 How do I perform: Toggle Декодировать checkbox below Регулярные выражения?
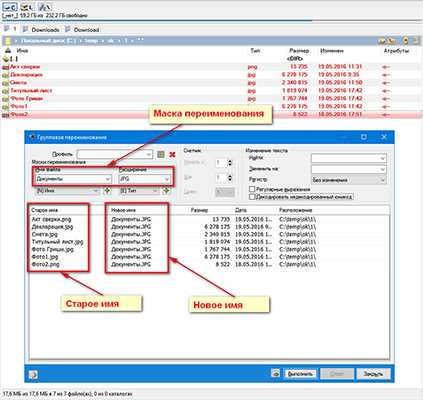pyautogui.click(x=252, y=197)
